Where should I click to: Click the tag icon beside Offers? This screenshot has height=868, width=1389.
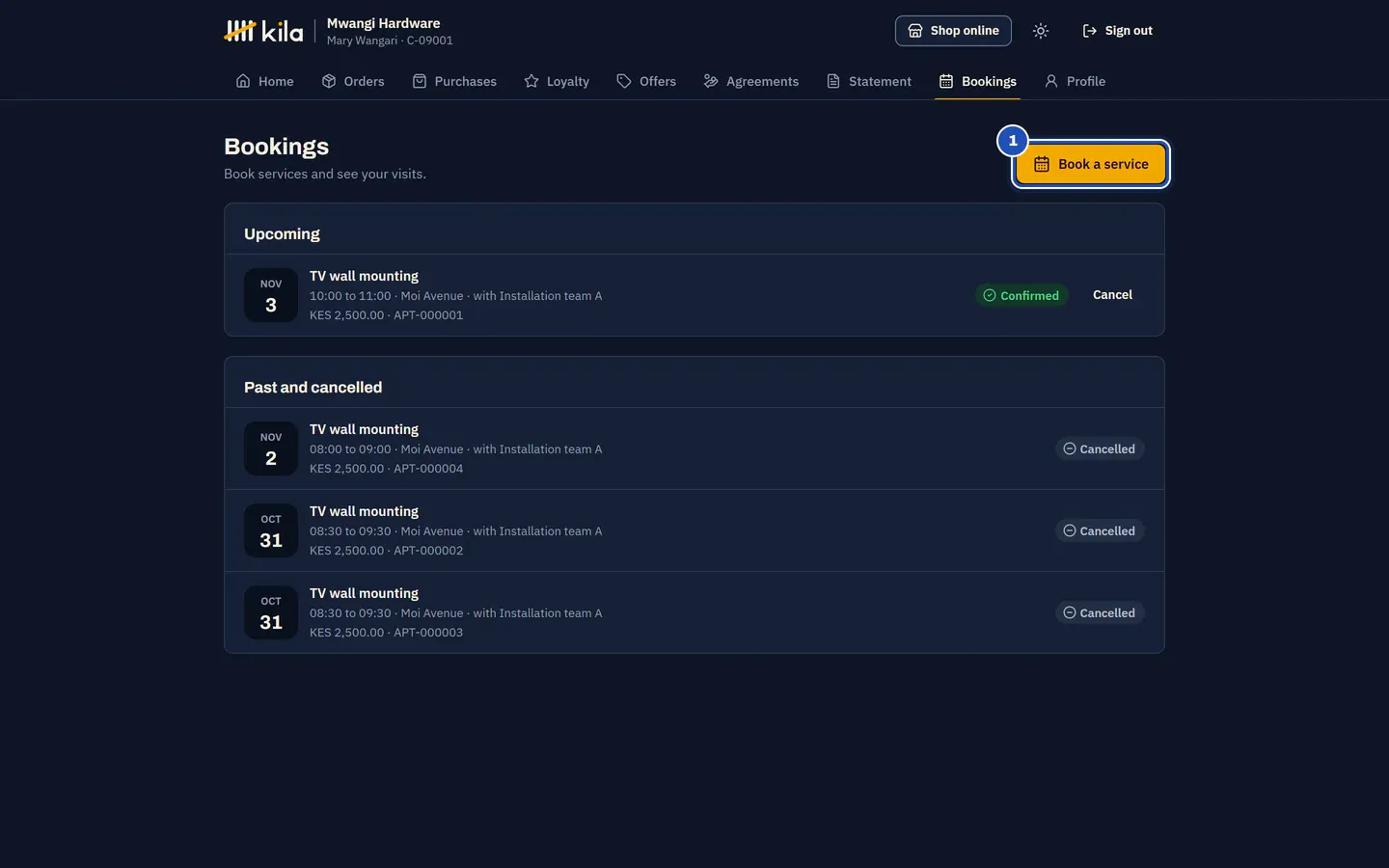tap(624, 81)
